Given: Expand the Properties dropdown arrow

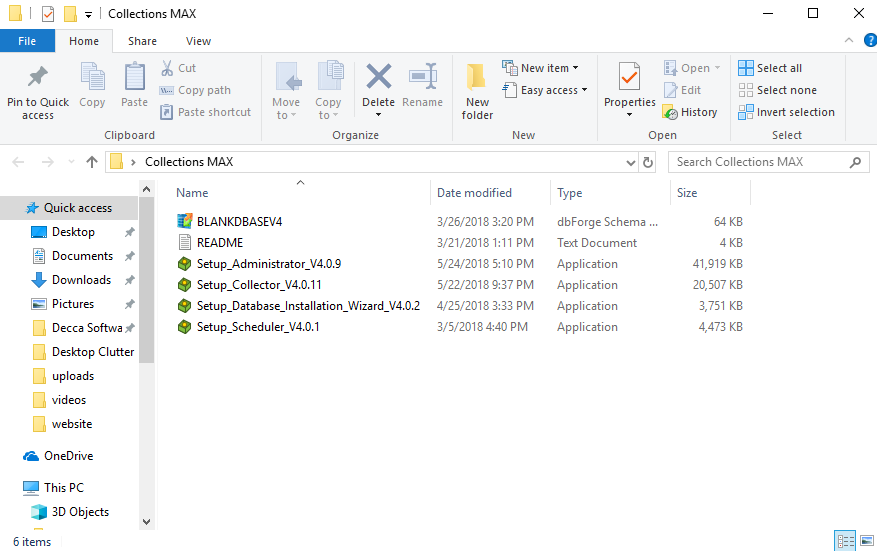Looking at the screenshot, I should click(x=629, y=115).
